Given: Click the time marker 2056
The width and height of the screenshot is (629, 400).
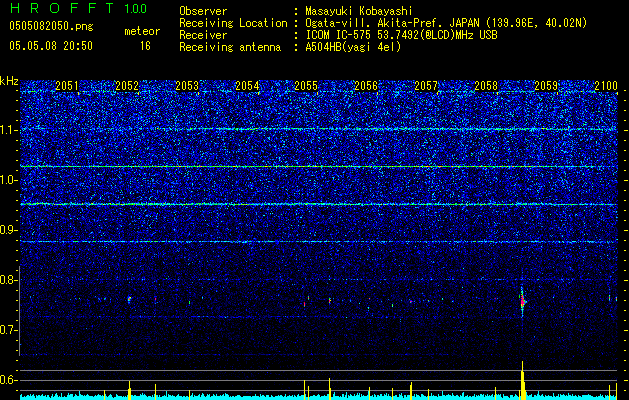Looking at the screenshot, I should (x=366, y=86).
